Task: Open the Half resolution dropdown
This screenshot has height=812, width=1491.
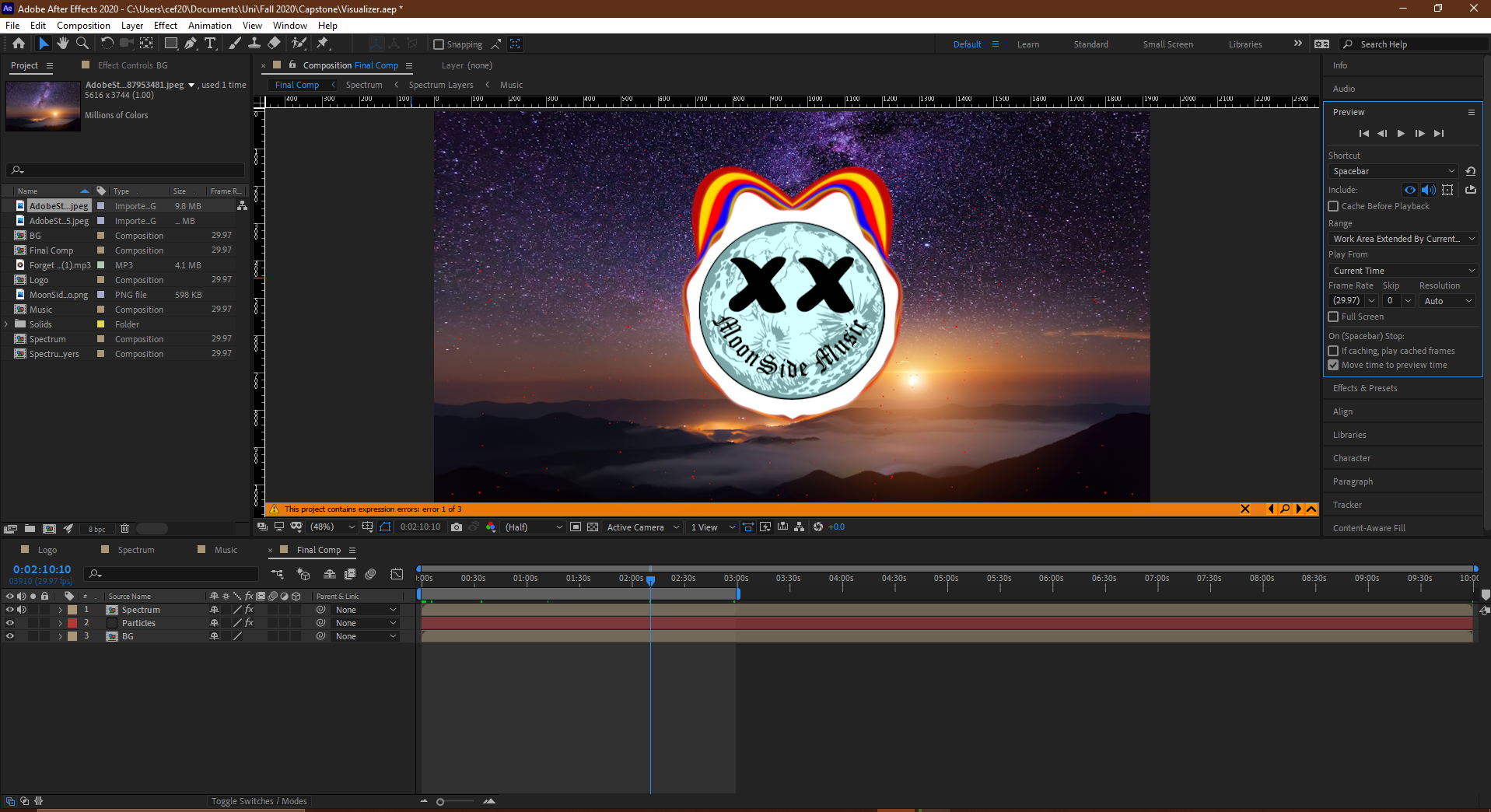Action: (534, 527)
